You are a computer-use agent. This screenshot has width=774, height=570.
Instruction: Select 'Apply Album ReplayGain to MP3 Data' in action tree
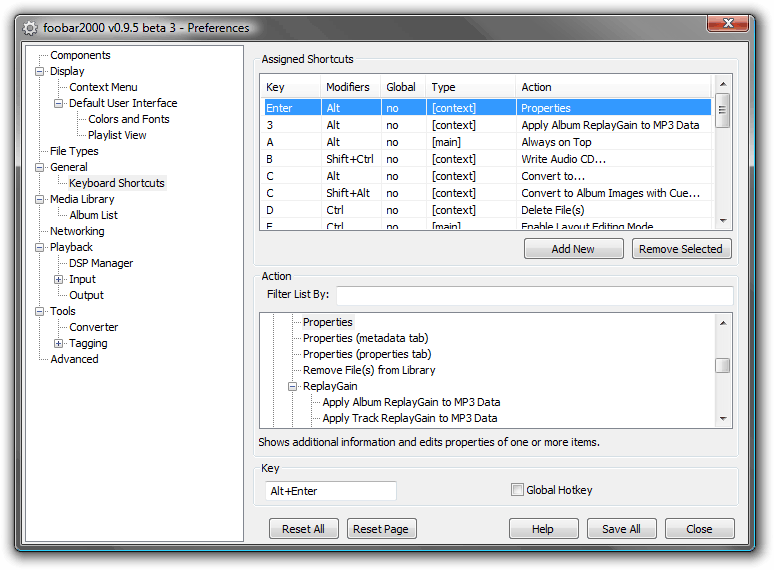411,402
